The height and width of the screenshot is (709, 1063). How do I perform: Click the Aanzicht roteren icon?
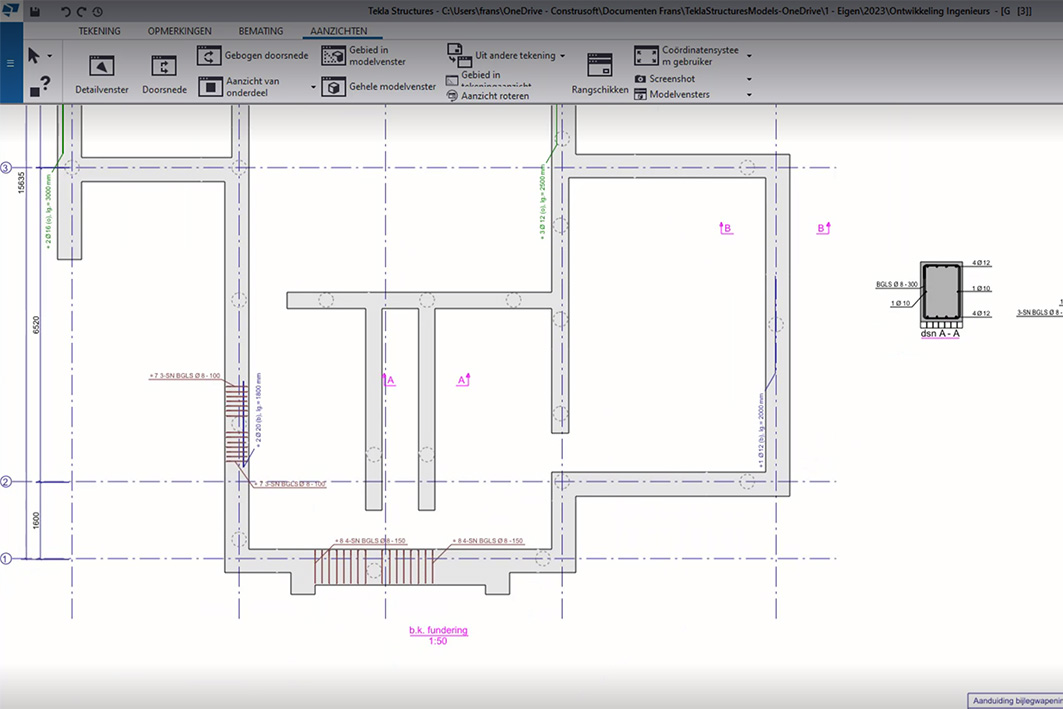point(452,96)
